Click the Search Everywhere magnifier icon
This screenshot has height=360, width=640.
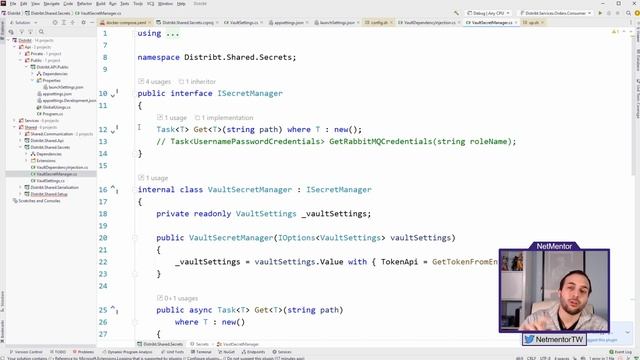[x=628, y=13]
